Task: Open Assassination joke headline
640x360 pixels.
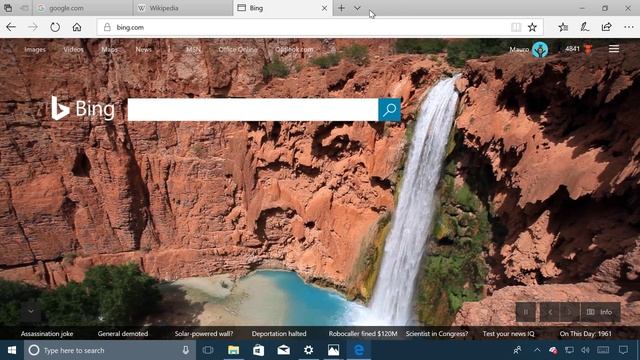Action: 47,334
